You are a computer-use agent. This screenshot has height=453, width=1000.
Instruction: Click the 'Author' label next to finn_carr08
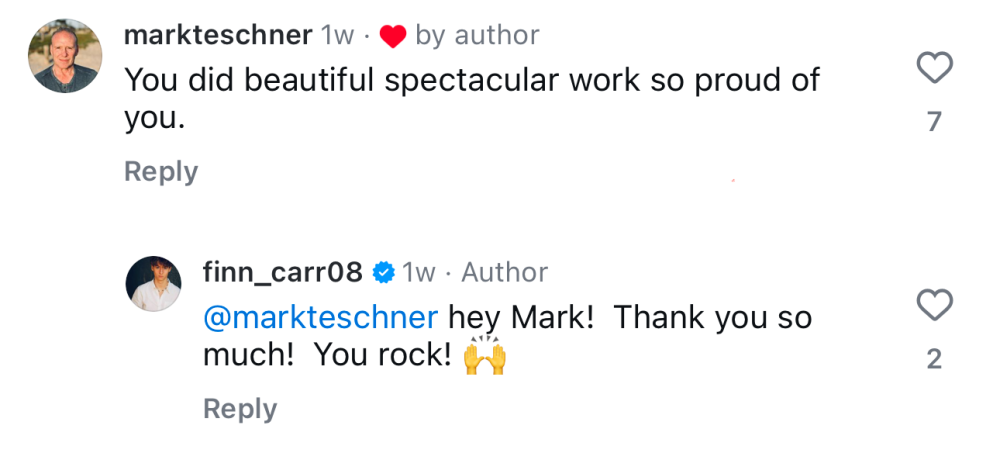click(x=504, y=272)
